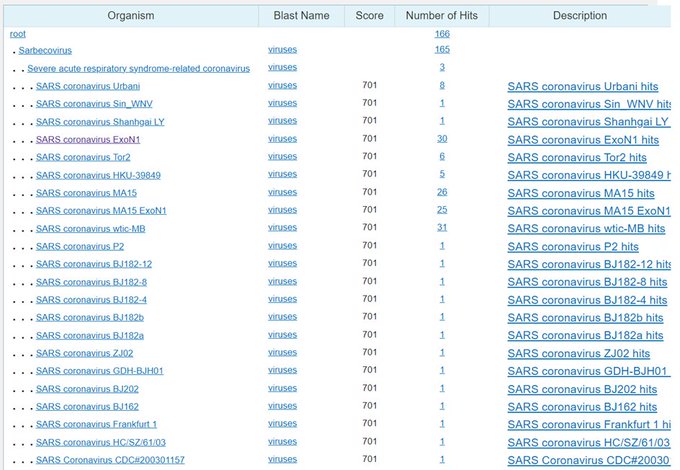
Task: Open SARS Coronavirus CDC#200301157 organism link
Action: coord(110,461)
